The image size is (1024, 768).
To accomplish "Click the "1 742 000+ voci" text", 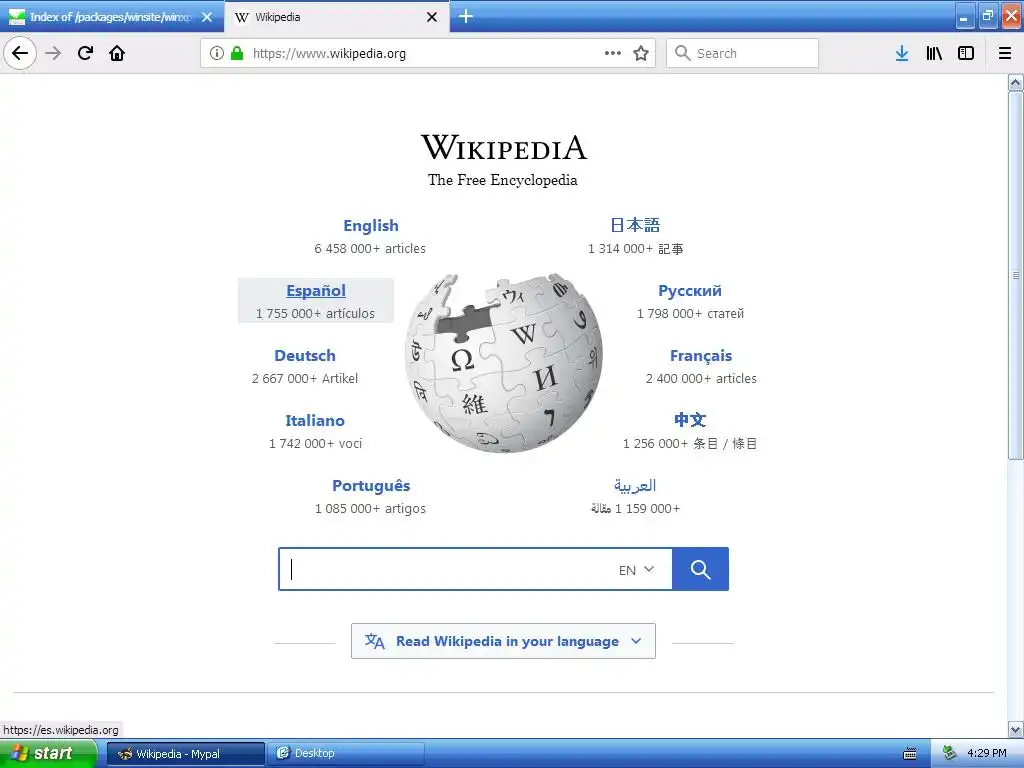I will click(x=315, y=444).
